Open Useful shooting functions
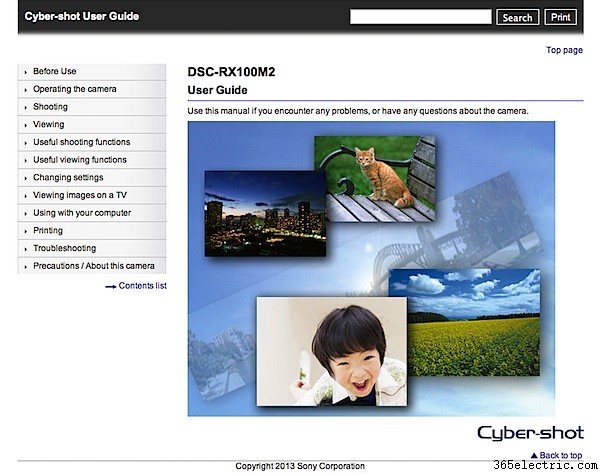 point(92,142)
